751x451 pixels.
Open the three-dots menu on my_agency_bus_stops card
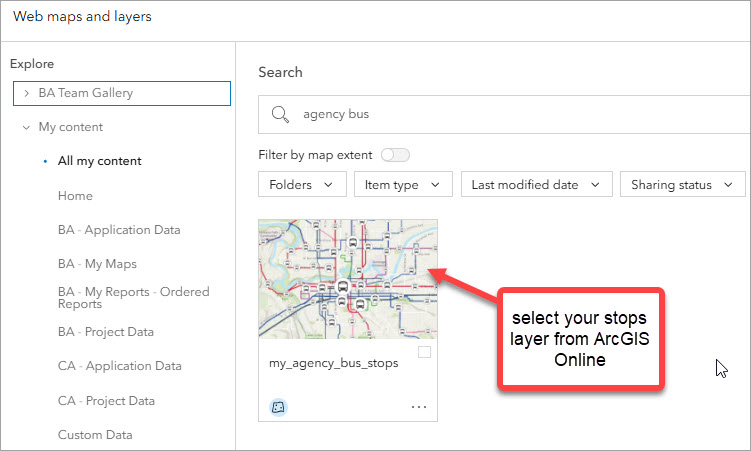coord(419,407)
